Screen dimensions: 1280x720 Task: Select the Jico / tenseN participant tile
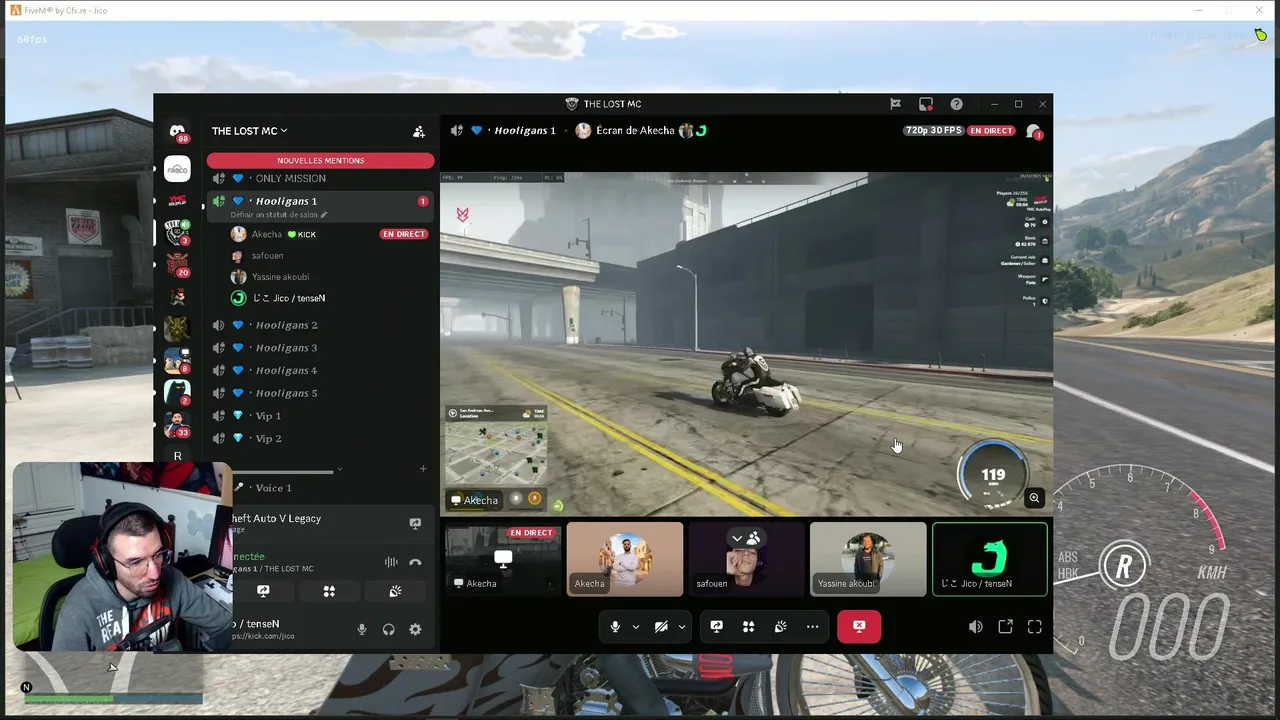coord(990,559)
